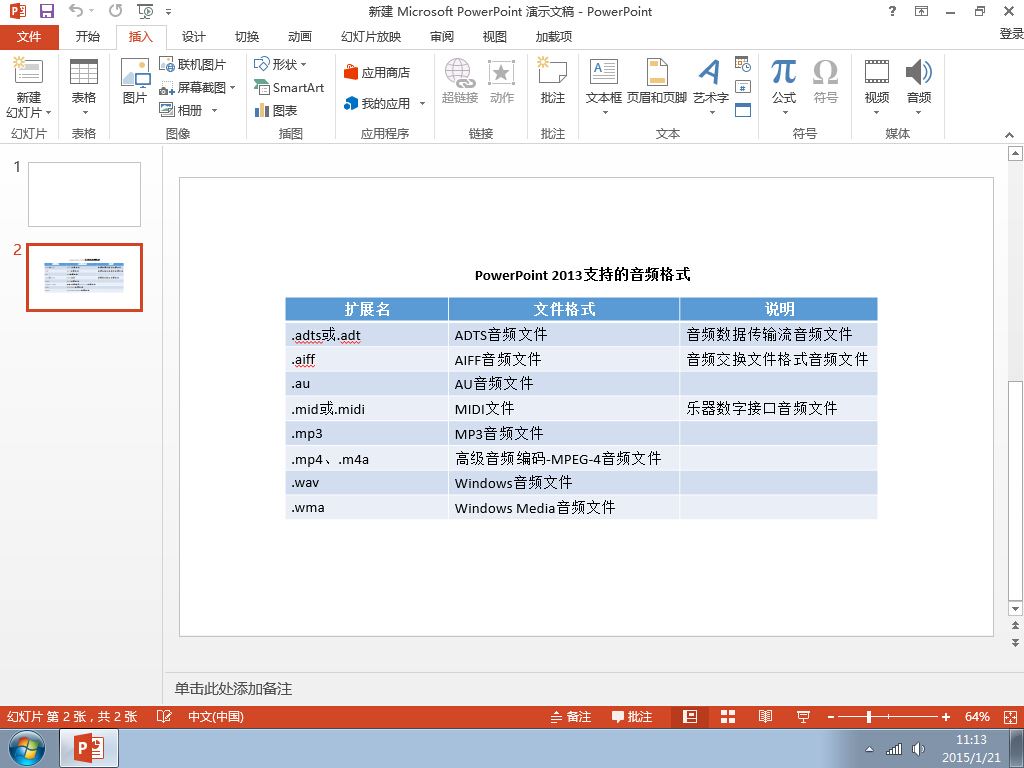Open the 审阅 review tab

[441, 37]
